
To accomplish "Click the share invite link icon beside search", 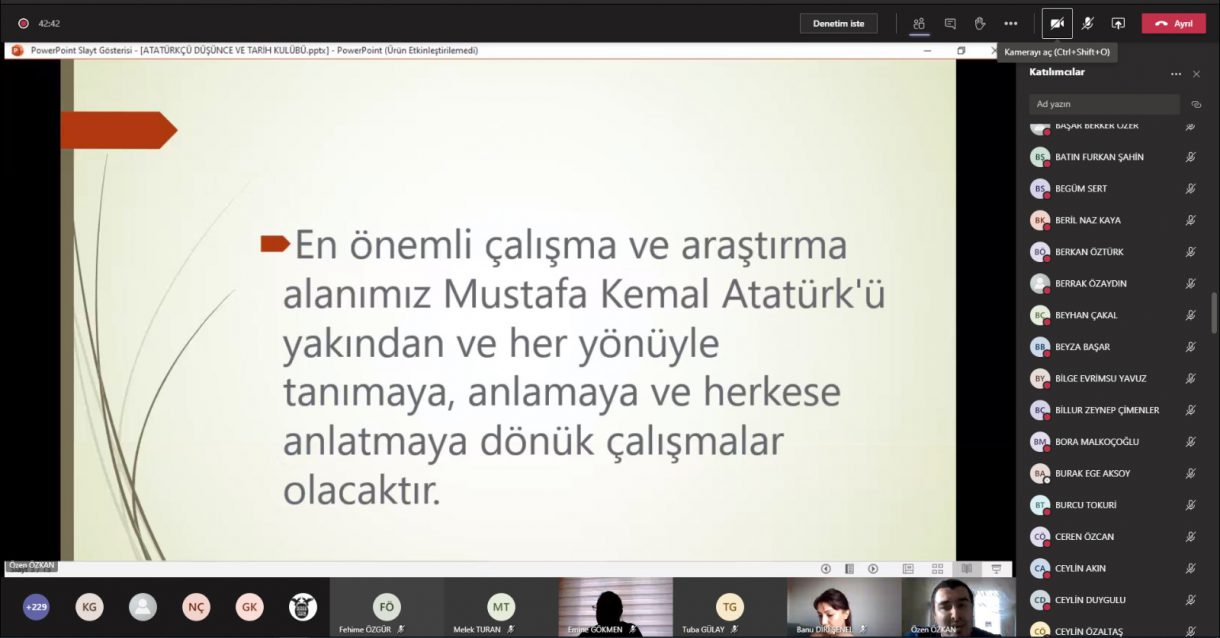I will (x=1196, y=104).
